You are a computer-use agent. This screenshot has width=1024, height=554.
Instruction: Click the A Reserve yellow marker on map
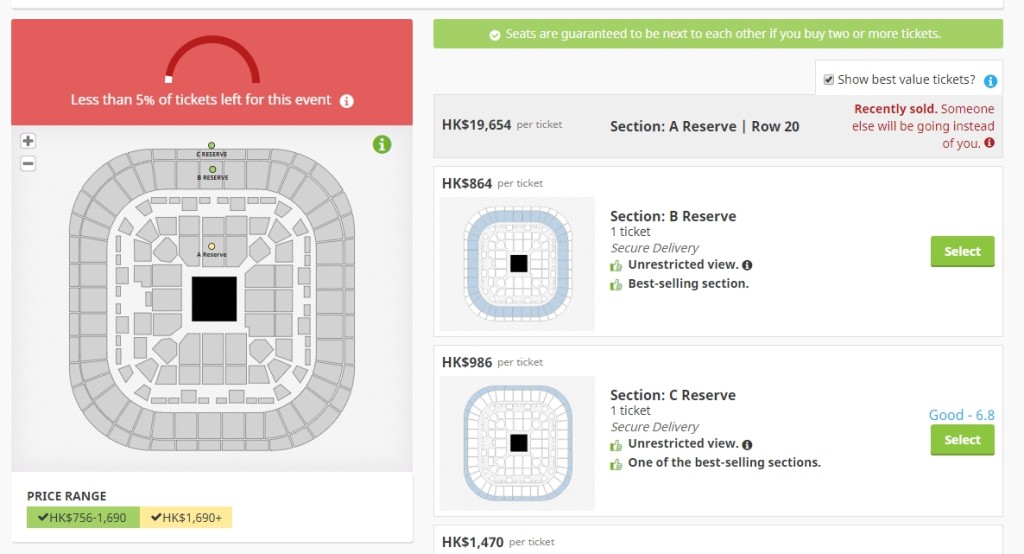point(212,246)
